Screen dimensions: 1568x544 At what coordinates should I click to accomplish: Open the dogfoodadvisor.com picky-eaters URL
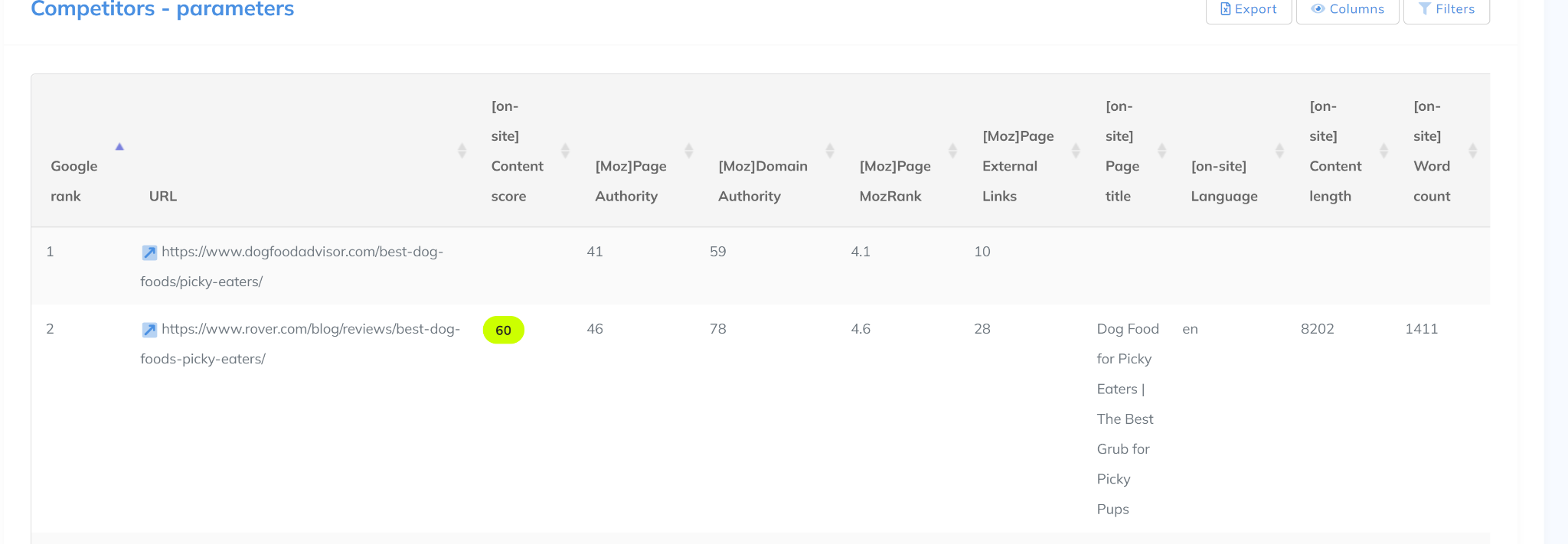pyautogui.click(x=302, y=252)
